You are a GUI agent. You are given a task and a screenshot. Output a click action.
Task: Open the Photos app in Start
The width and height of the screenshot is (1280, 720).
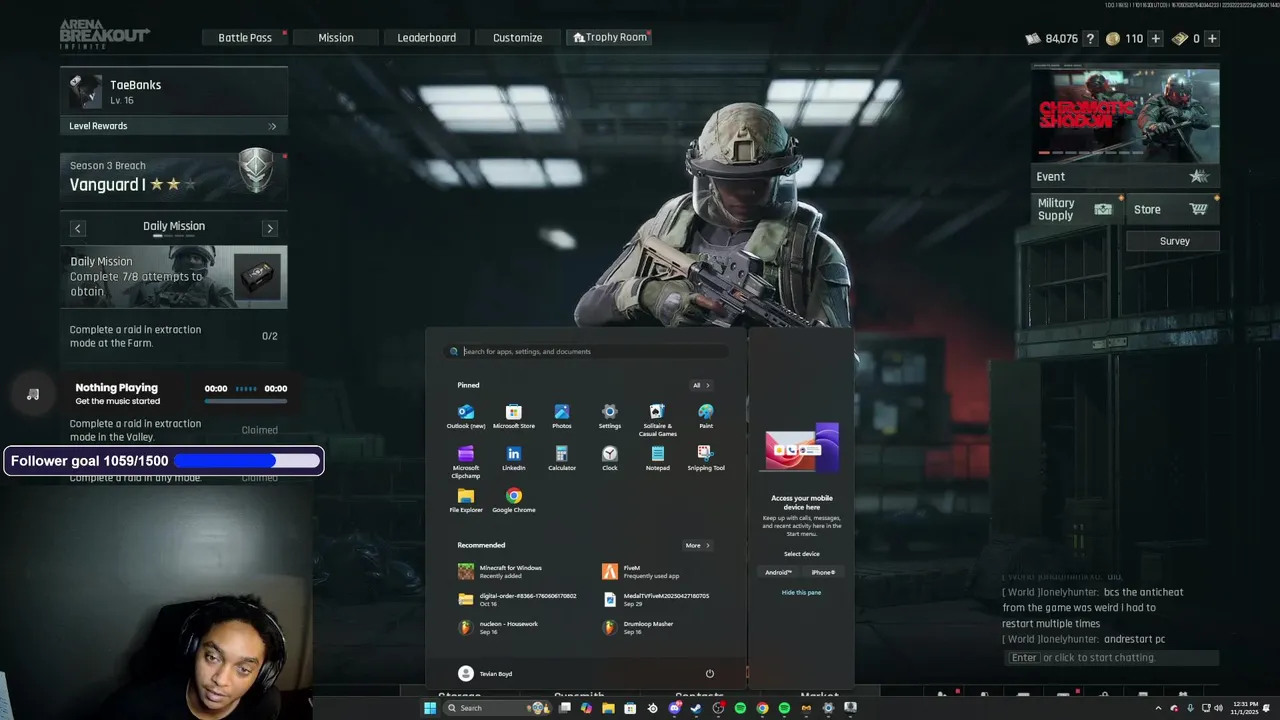click(x=562, y=416)
